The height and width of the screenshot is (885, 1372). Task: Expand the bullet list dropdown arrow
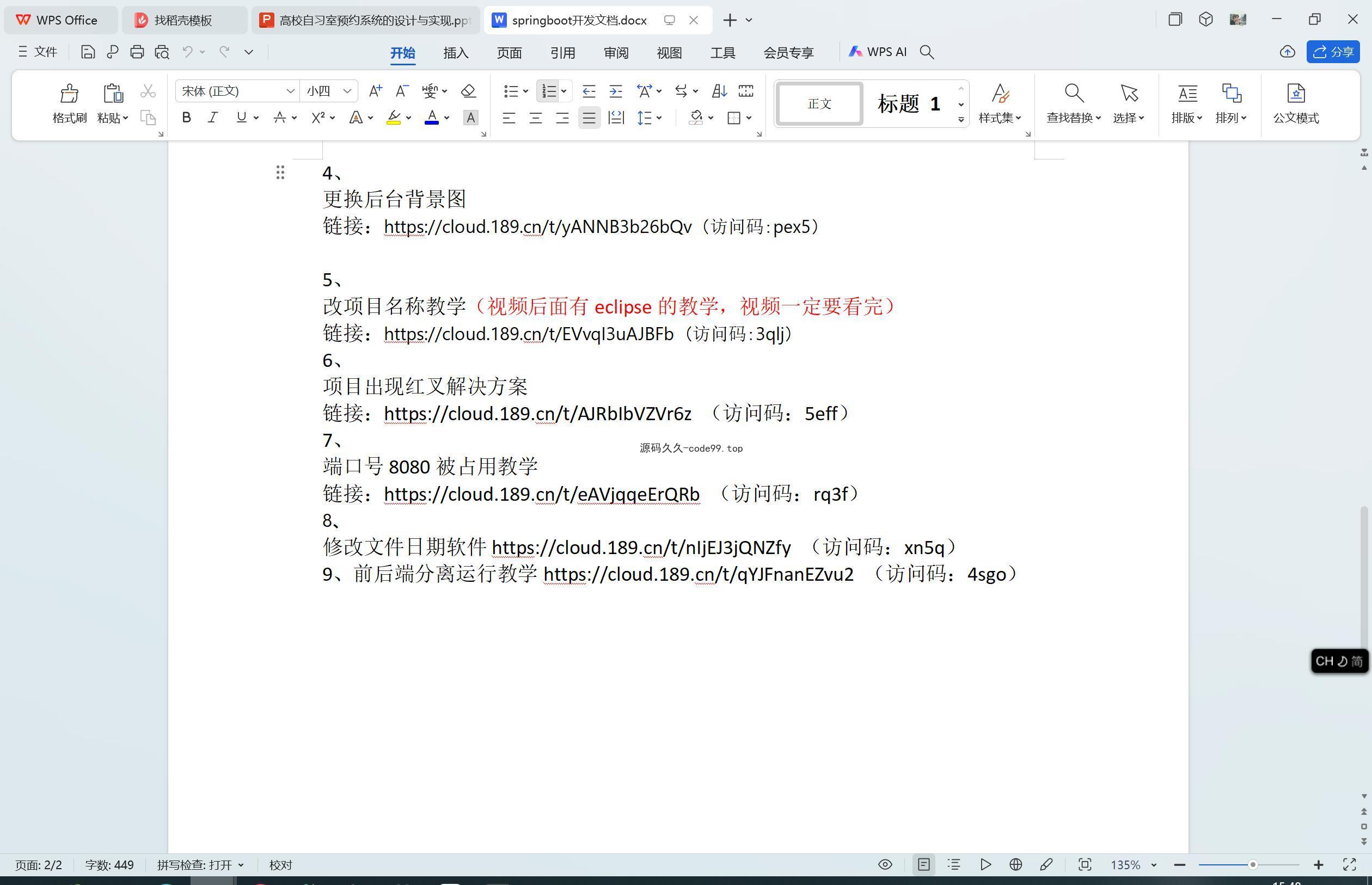point(525,91)
